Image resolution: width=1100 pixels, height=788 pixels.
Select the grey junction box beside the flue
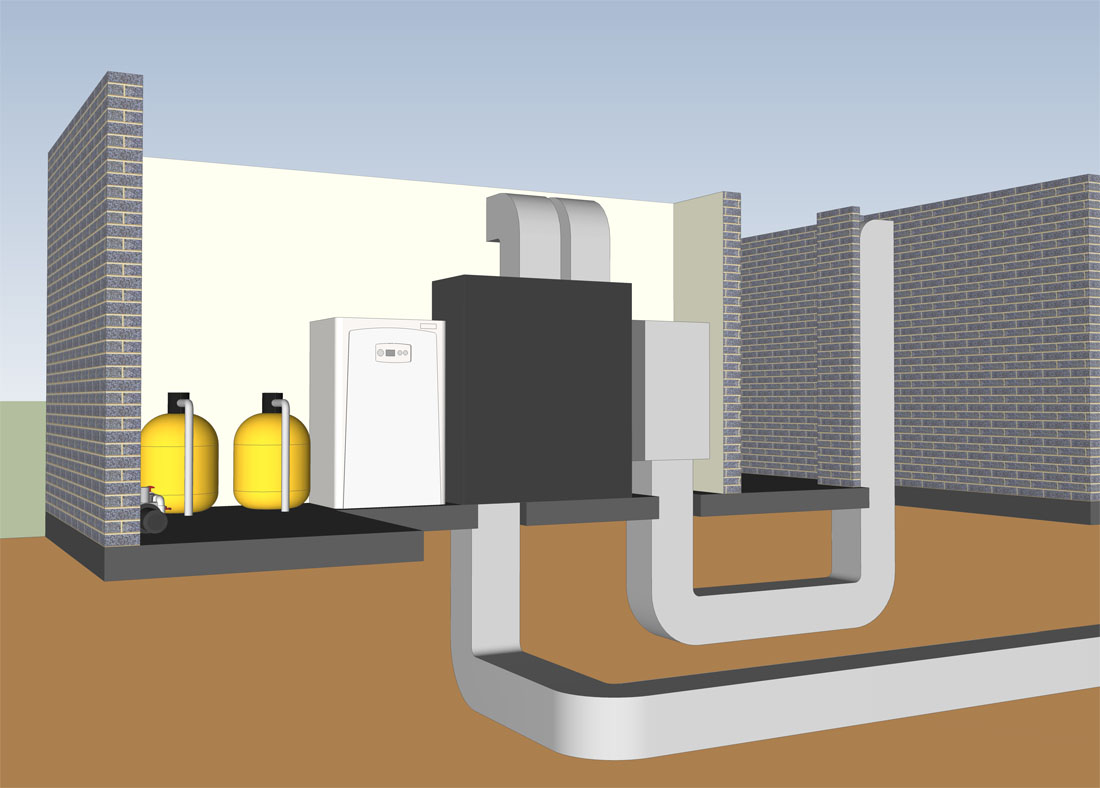click(x=673, y=390)
